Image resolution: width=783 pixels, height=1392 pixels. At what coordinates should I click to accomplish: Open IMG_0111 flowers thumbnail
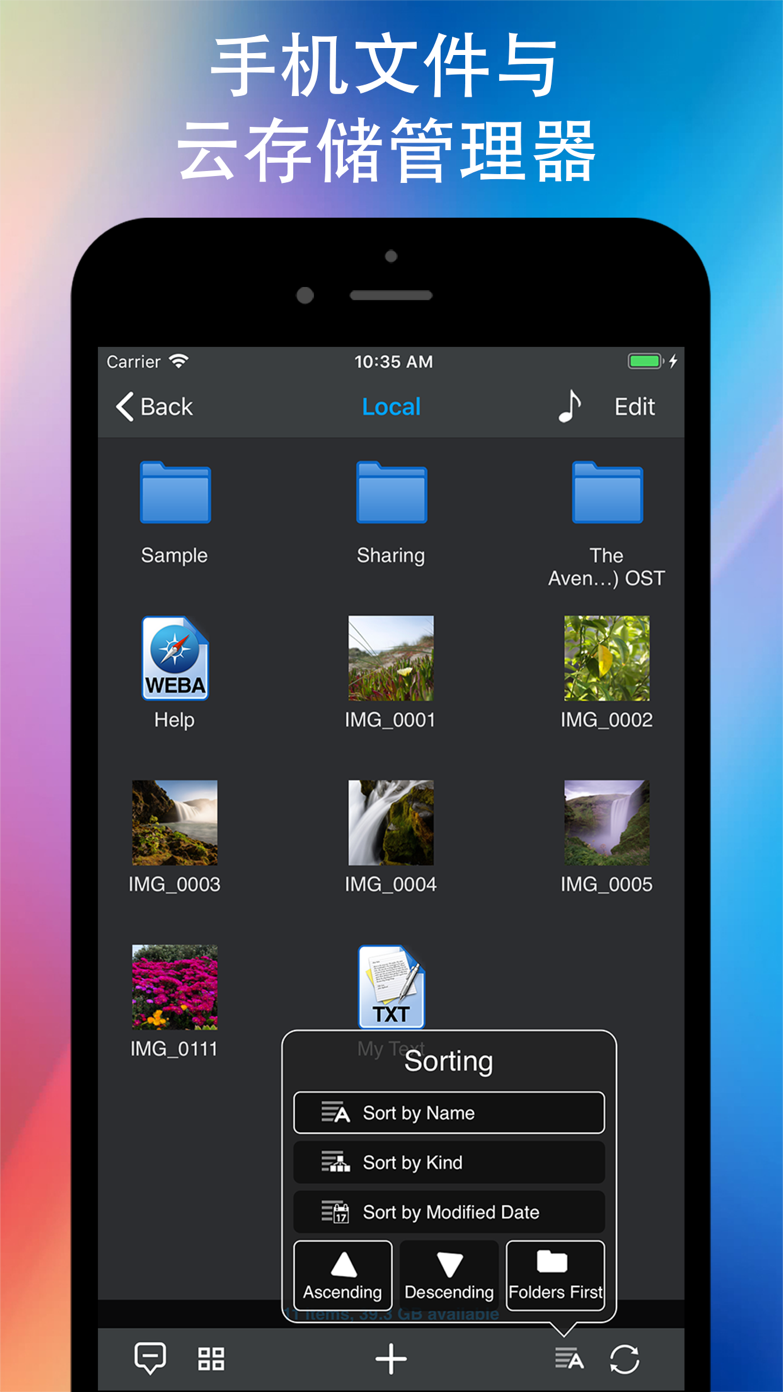pos(174,987)
